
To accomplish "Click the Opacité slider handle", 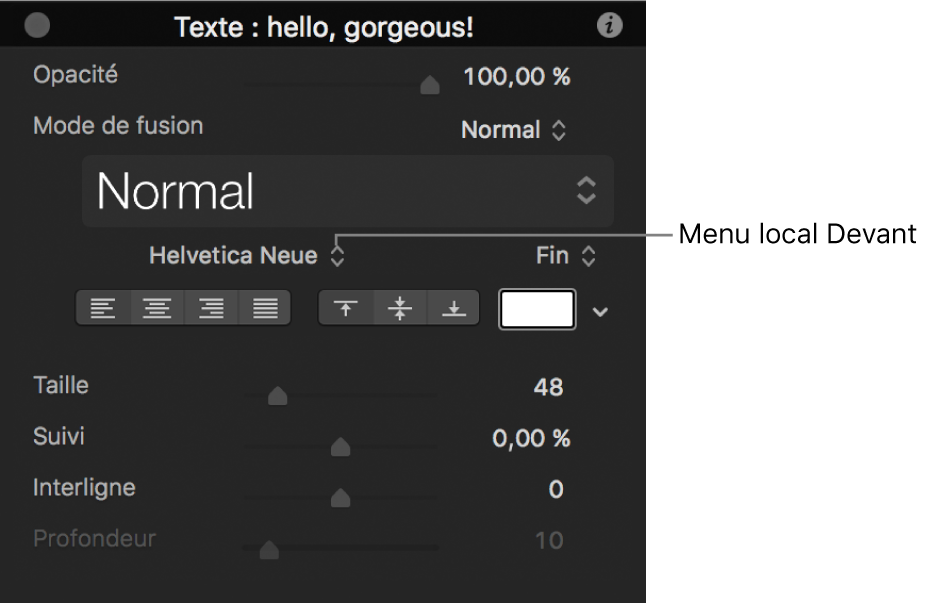I will coord(429,85).
